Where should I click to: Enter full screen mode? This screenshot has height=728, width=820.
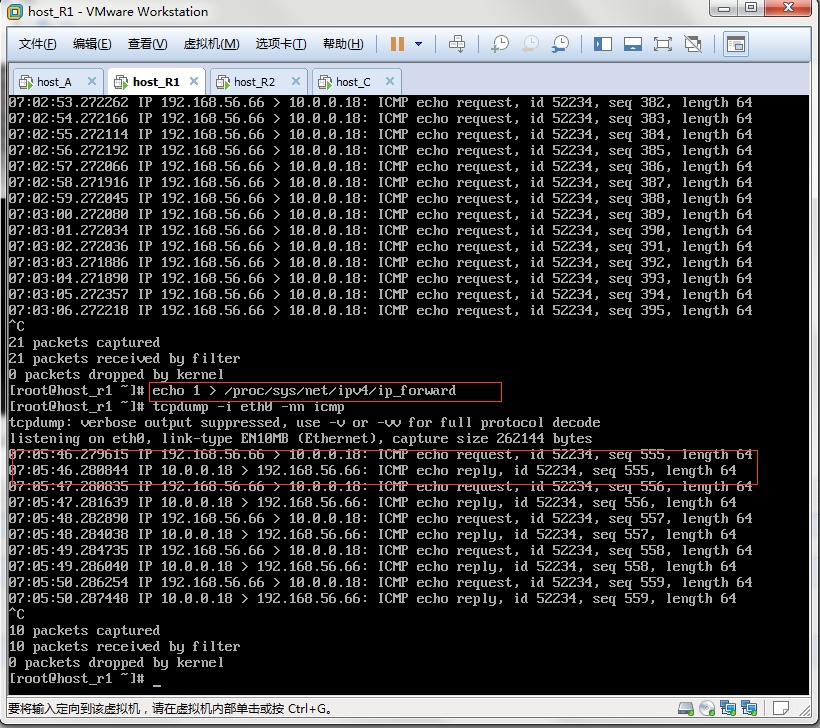point(662,44)
